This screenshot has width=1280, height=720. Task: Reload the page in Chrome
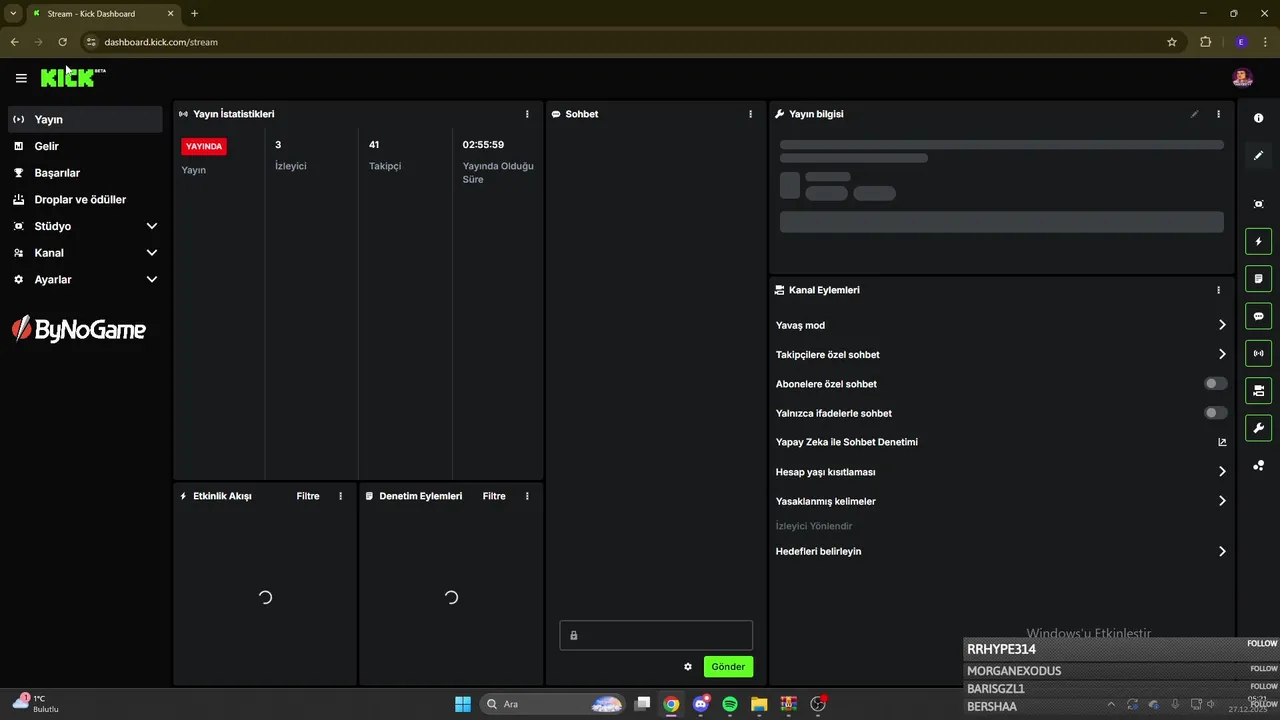point(62,42)
